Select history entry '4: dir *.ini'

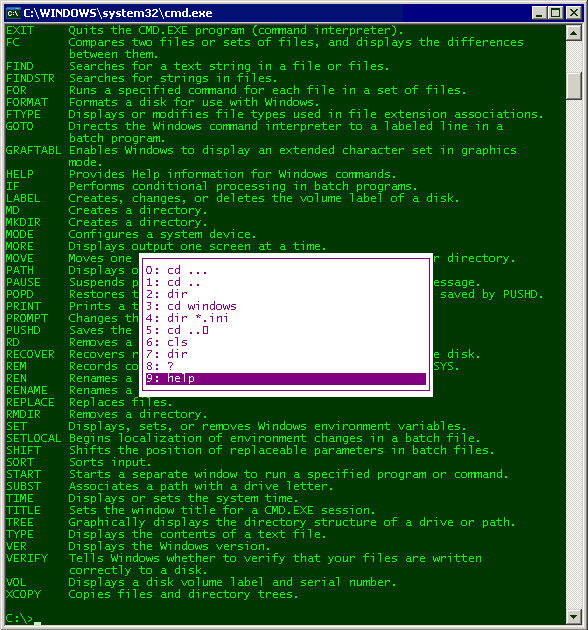286,319
